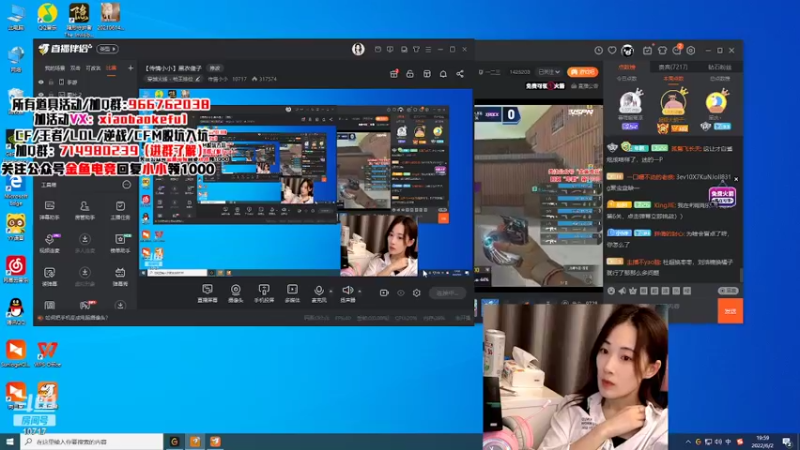
Task: Open stream settings gear in 直播伴侣
Action: point(417,293)
